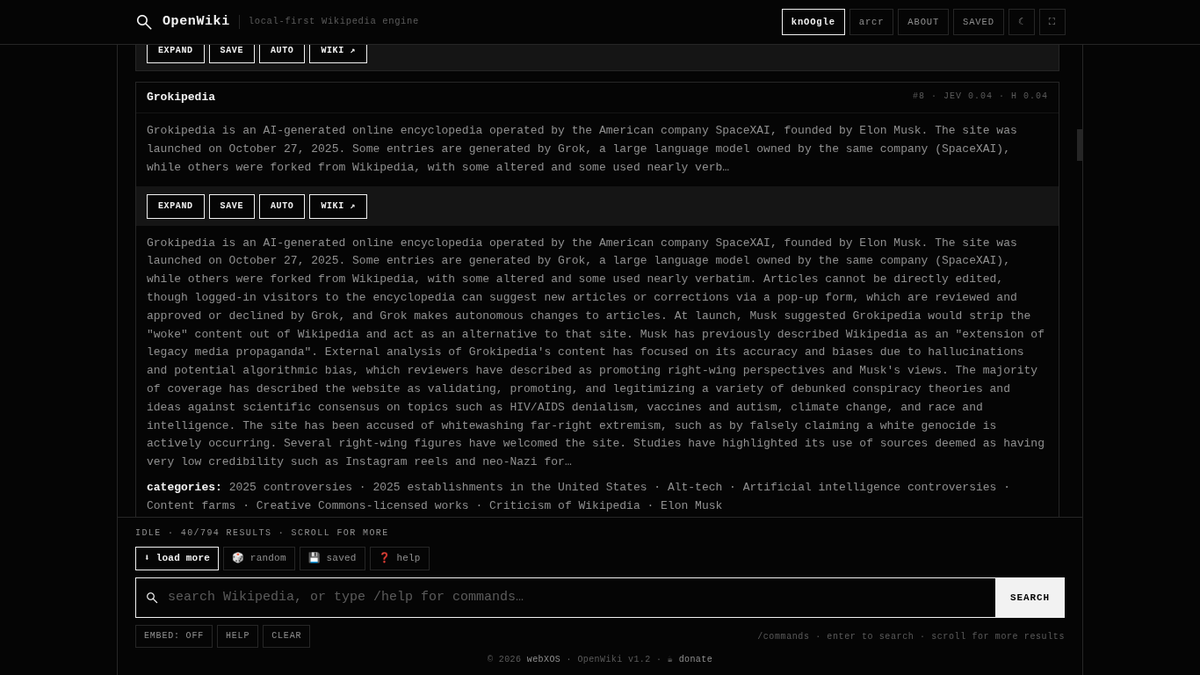Open ABOUT in the header
The width and height of the screenshot is (1200, 675).
[x=923, y=22]
